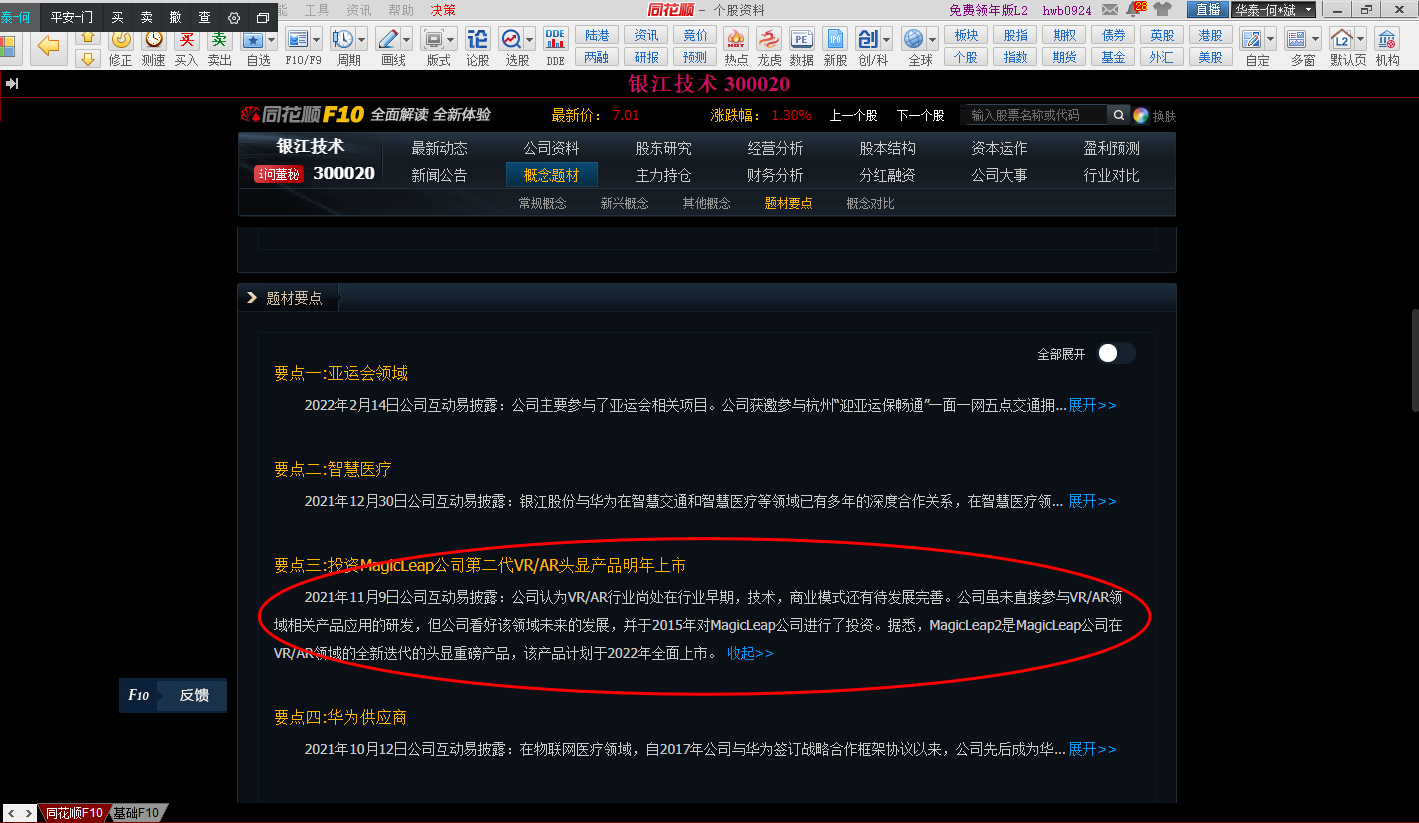Click the notification bell icon
This screenshot has height=823, width=1419.
point(1135,10)
